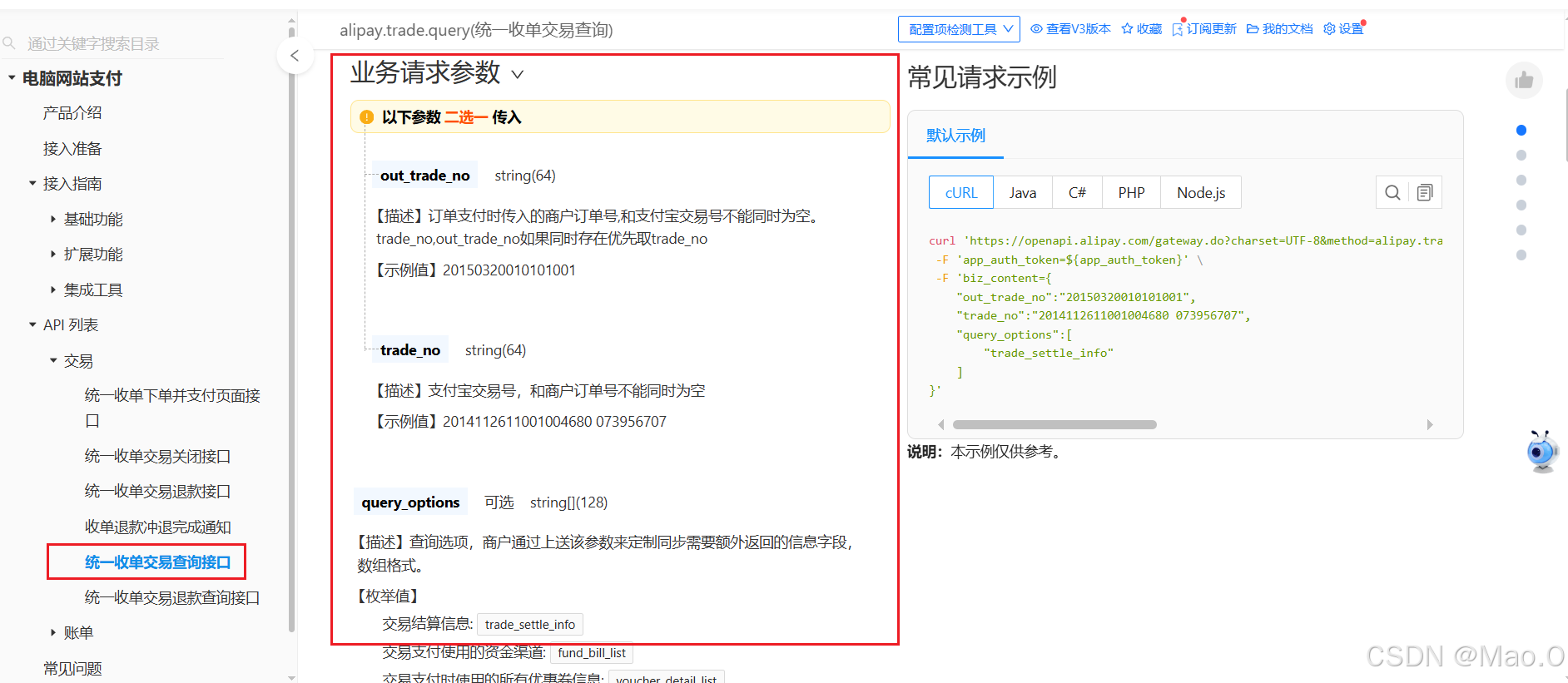1568x683 pixels.
Task: Jump to the first page anchor dot
Action: [1521, 130]
